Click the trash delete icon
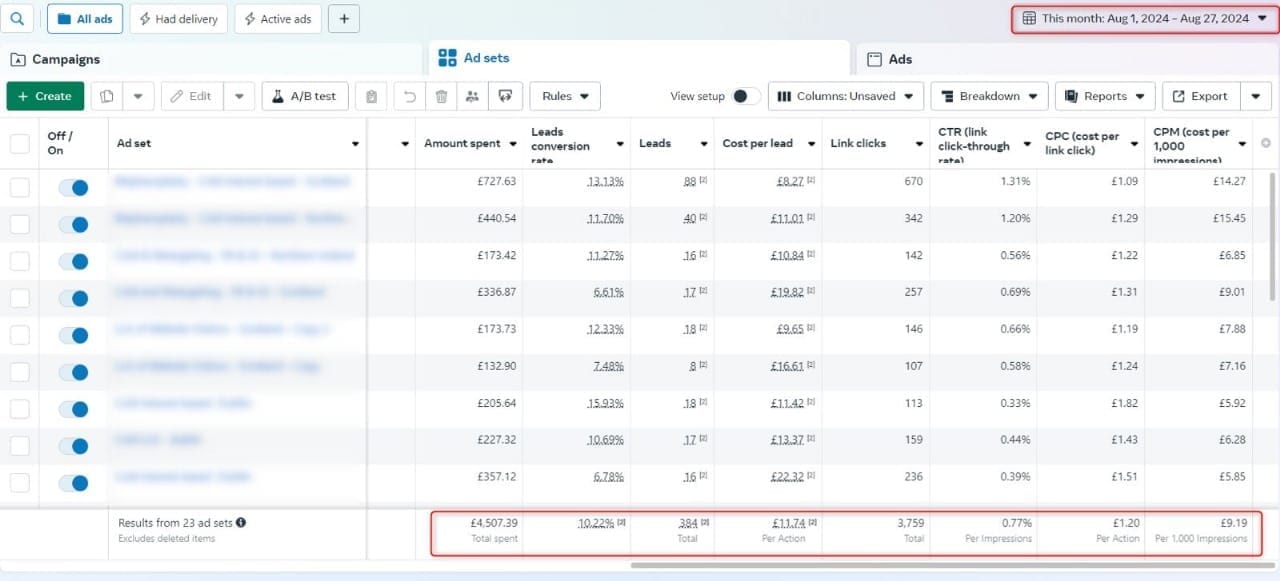This screenshot has height=581, width=1280. pyautogui.click(x=441, y=96)
